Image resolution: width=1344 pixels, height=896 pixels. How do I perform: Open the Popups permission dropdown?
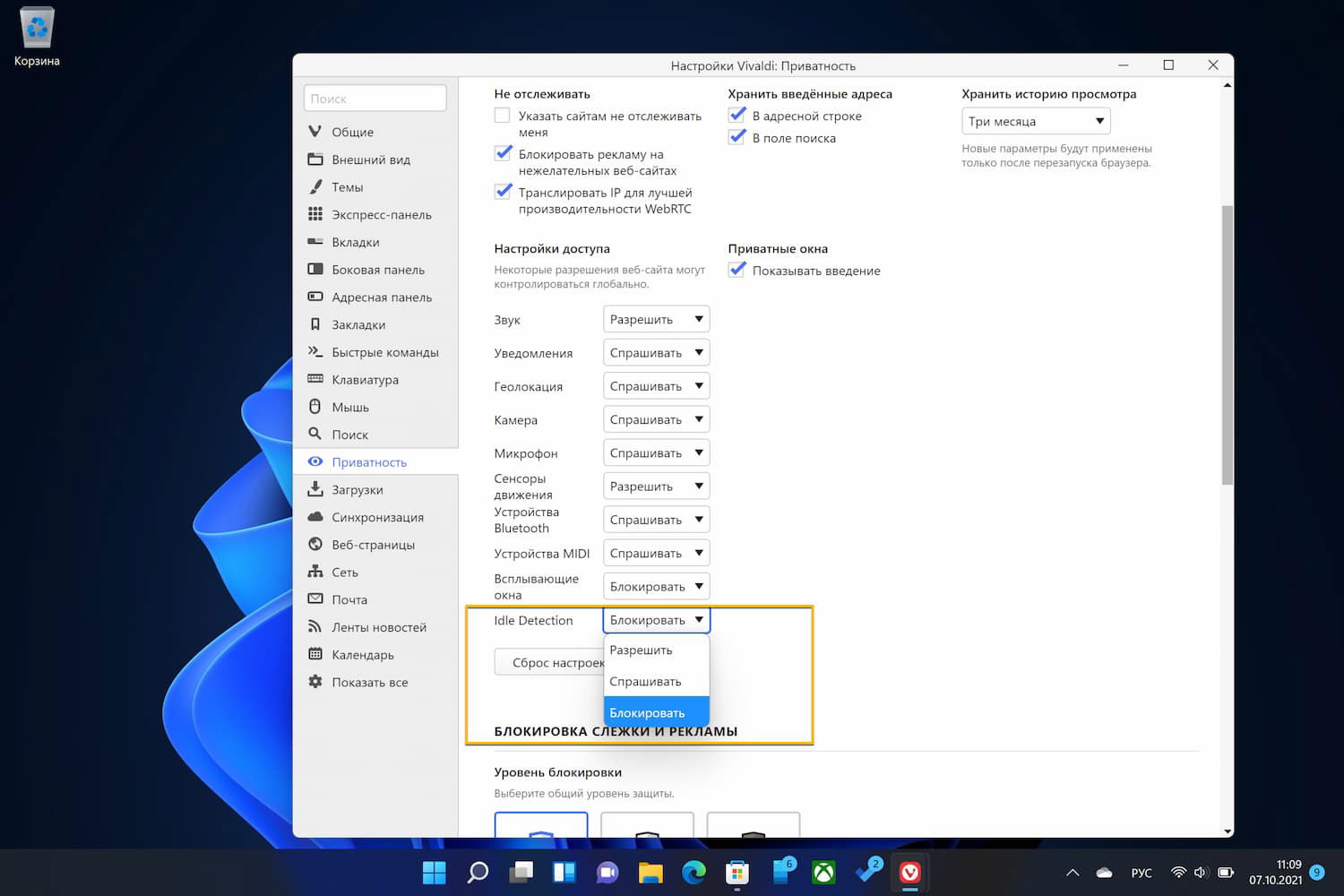657,587
